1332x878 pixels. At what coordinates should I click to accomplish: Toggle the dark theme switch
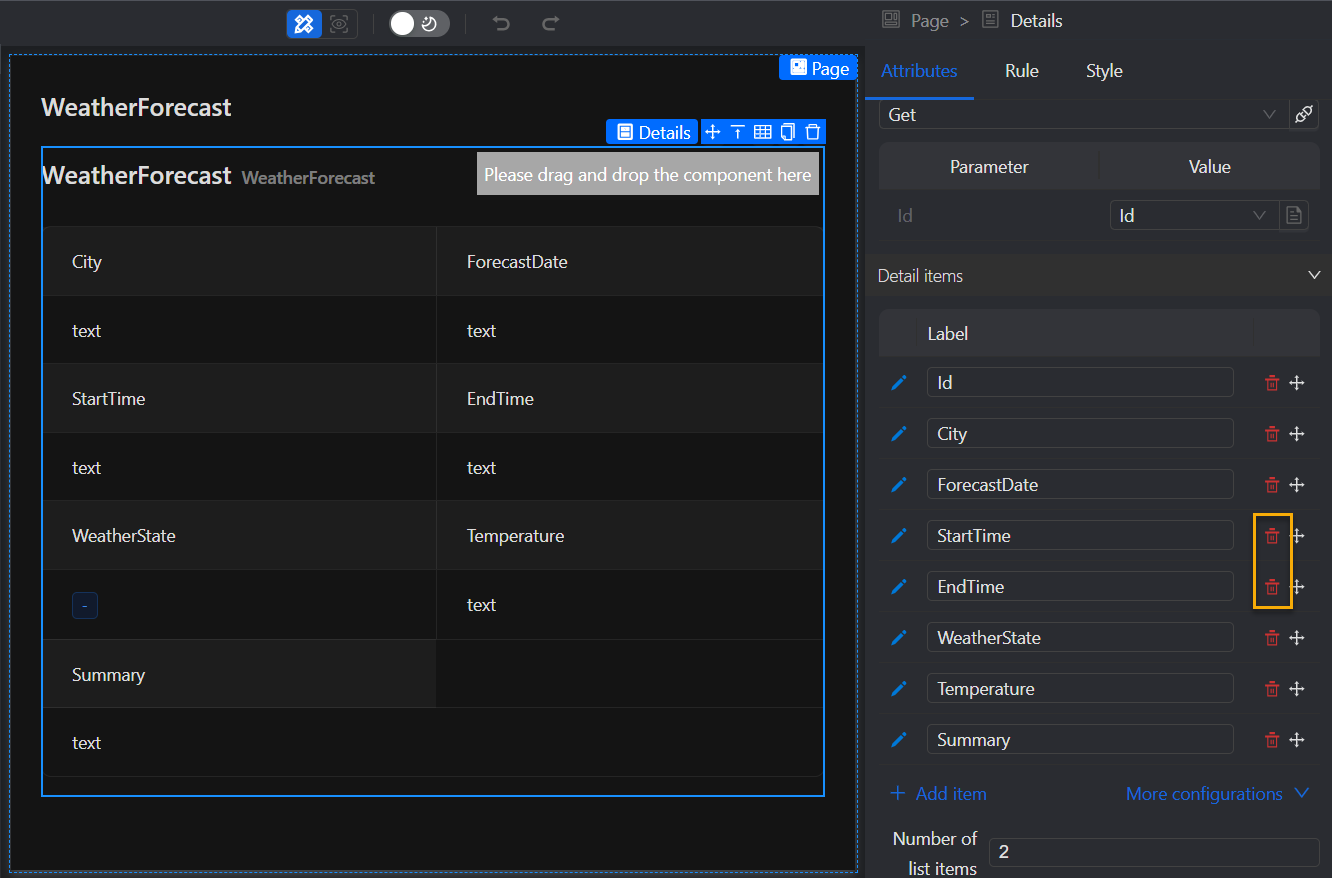[419, 24]
